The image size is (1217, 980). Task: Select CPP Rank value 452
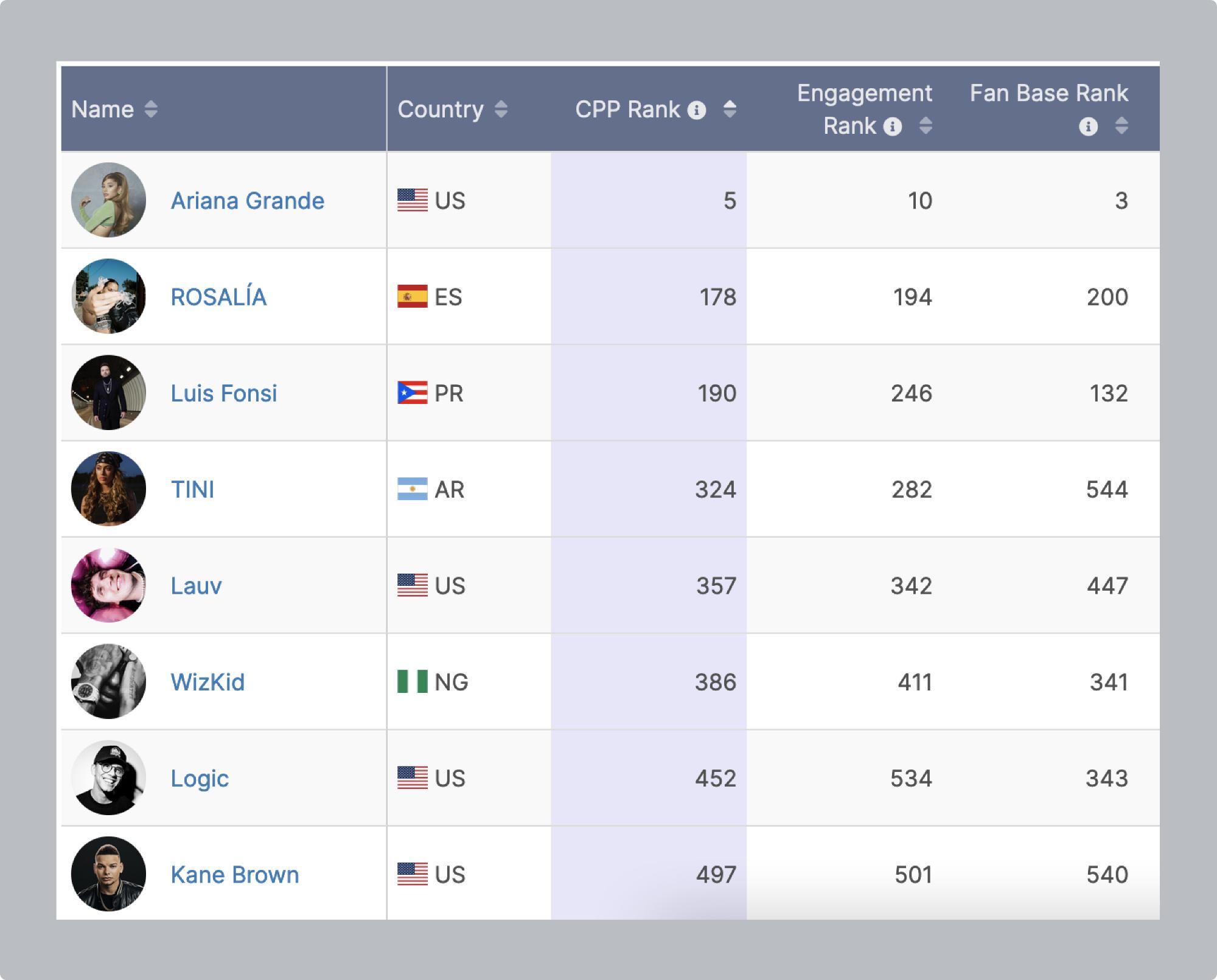coord(716,778)
